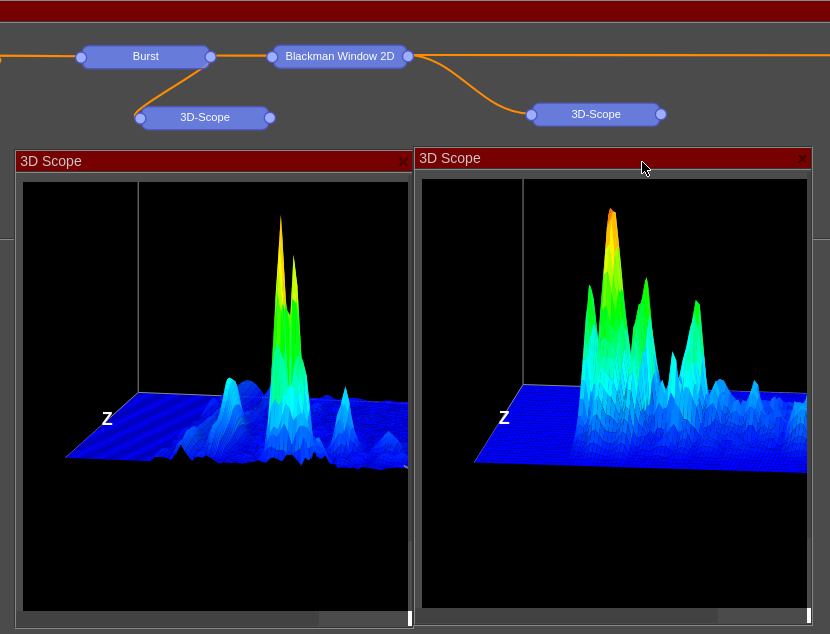Click Blackman Window 2D output port
830x634 pixels.
click(x=407, y=57)
